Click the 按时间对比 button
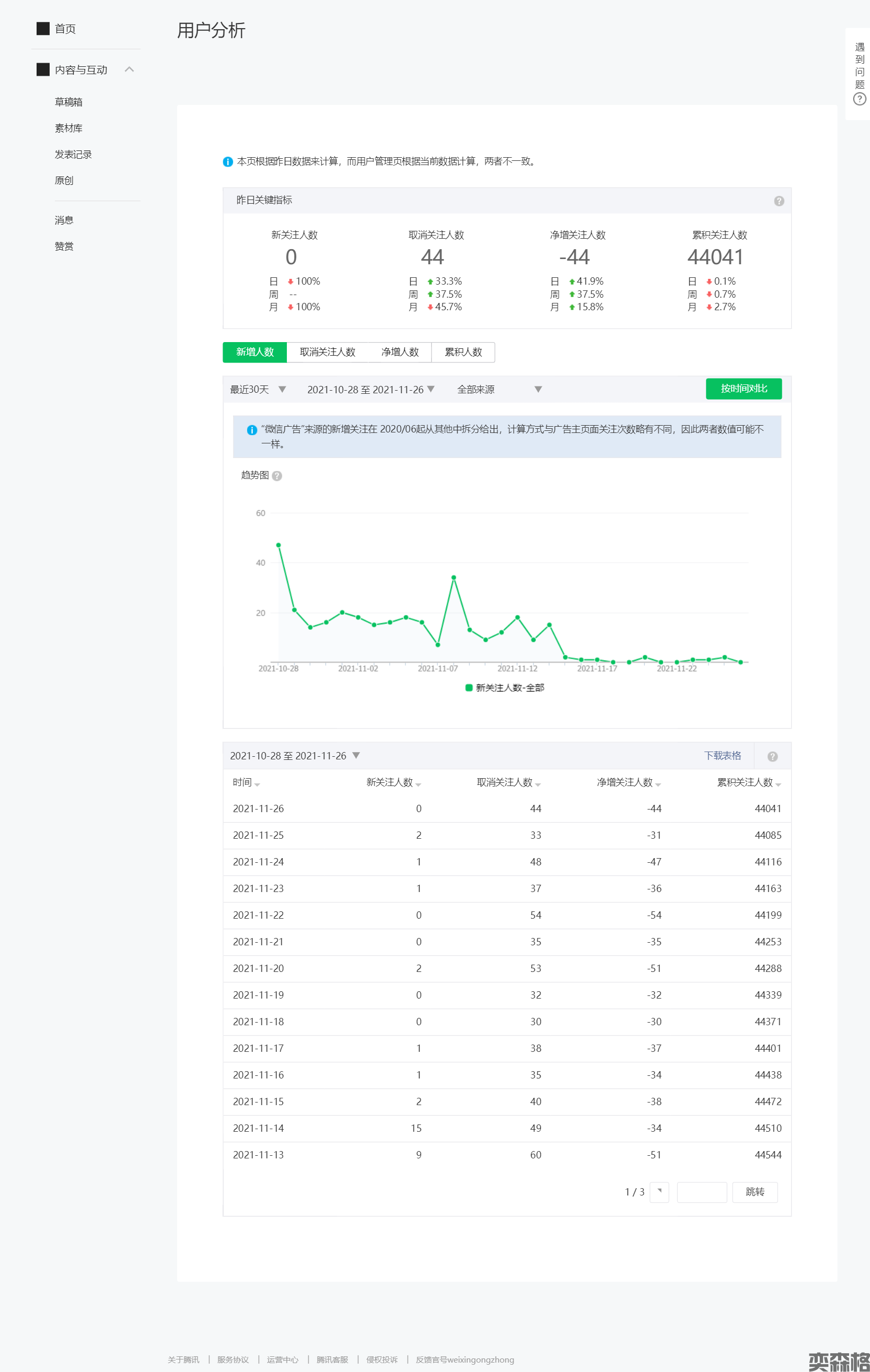Screen dimensions: 870x1372 [743, 389]
